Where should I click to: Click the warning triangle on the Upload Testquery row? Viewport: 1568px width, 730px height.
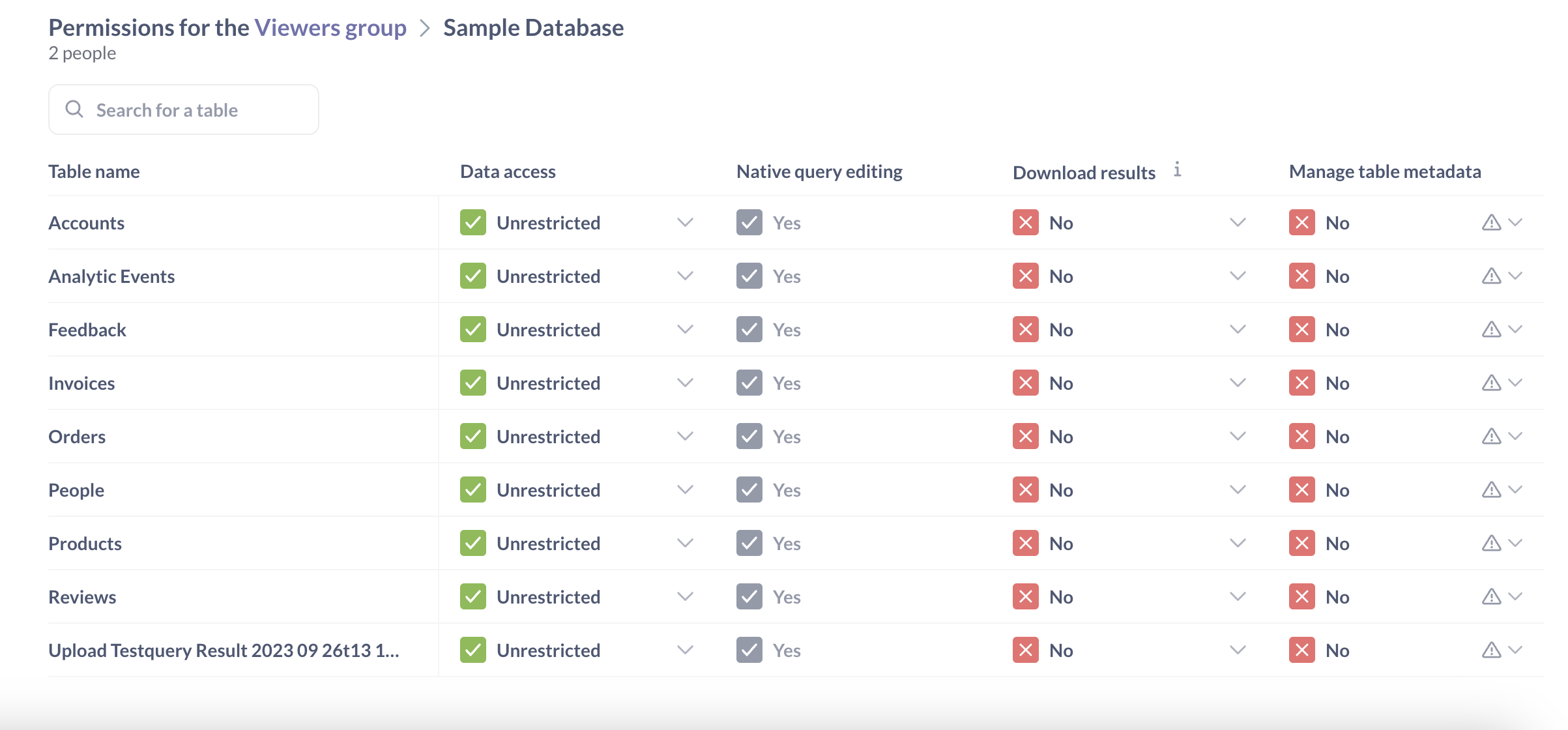(x=1492, y=650)
